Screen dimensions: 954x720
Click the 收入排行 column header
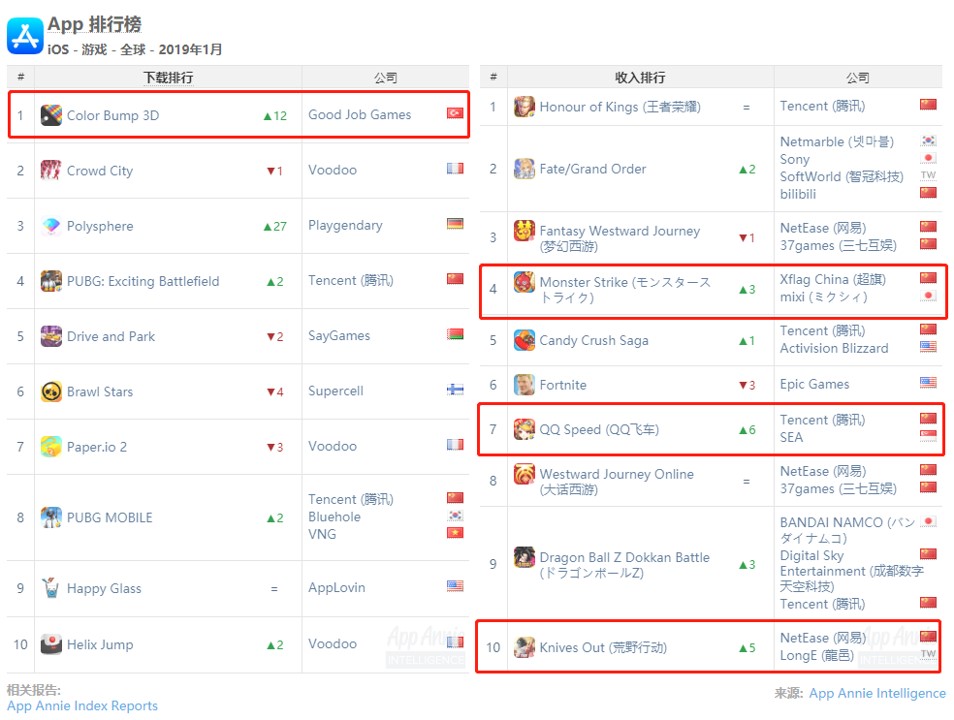(x=640, y=78)
